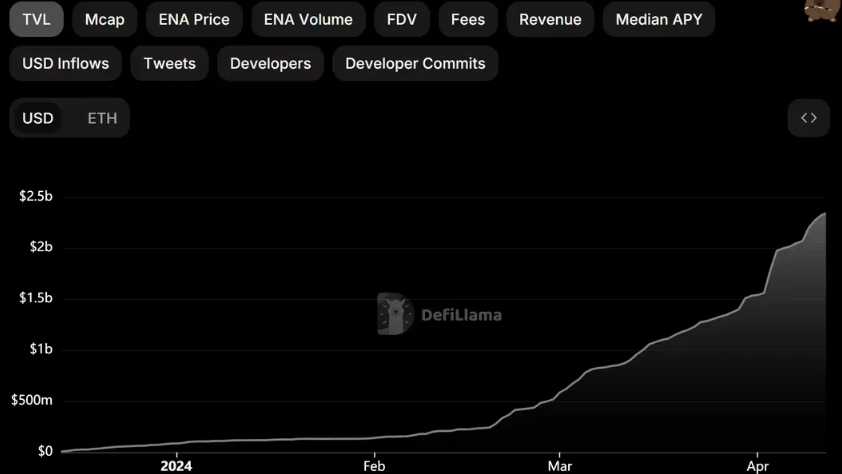Select USD denomination
The image size is (842, 474).
coord(38,118)
